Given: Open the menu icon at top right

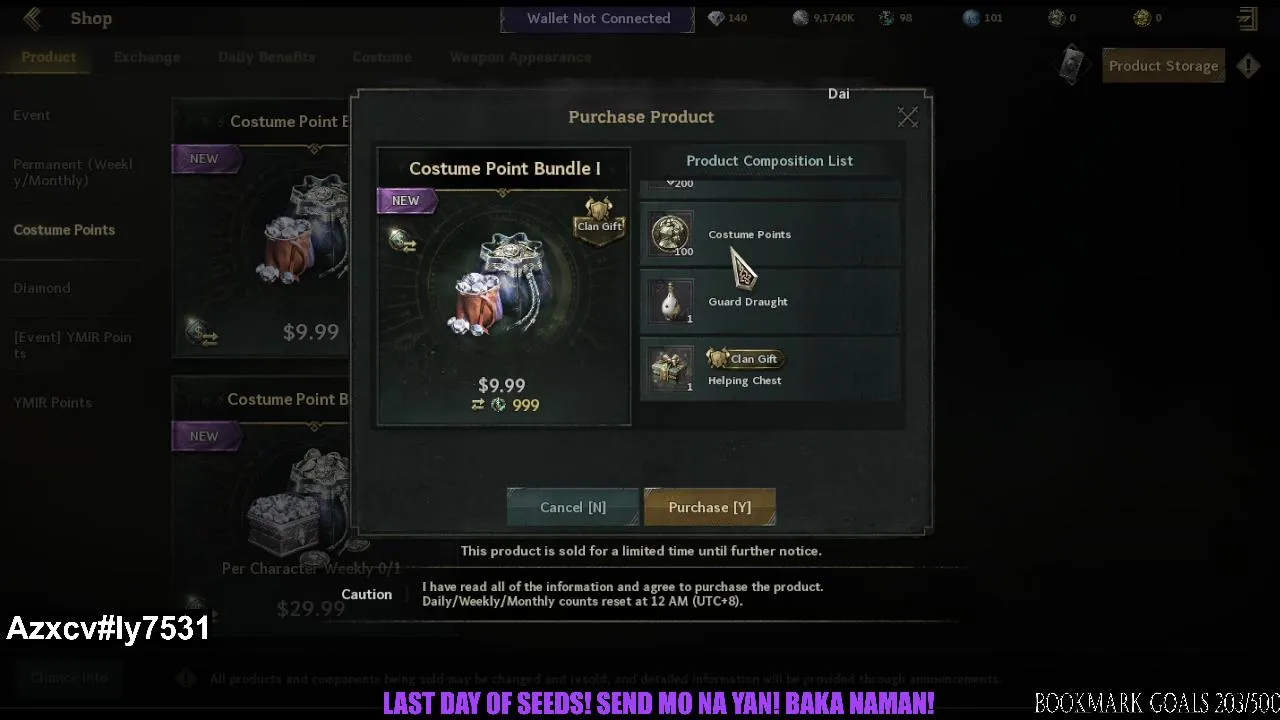Looking at the screenshot, I should tap(1247, 18).
